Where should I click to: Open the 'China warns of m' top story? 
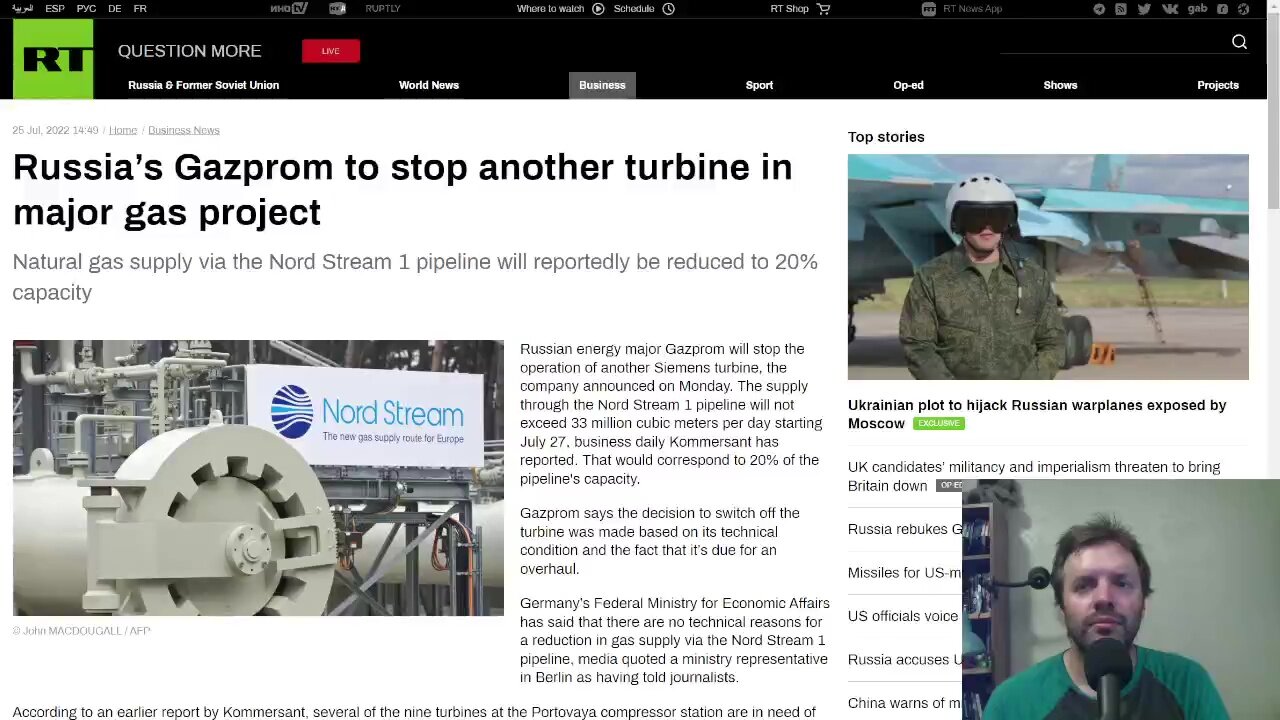pos(905,703)
